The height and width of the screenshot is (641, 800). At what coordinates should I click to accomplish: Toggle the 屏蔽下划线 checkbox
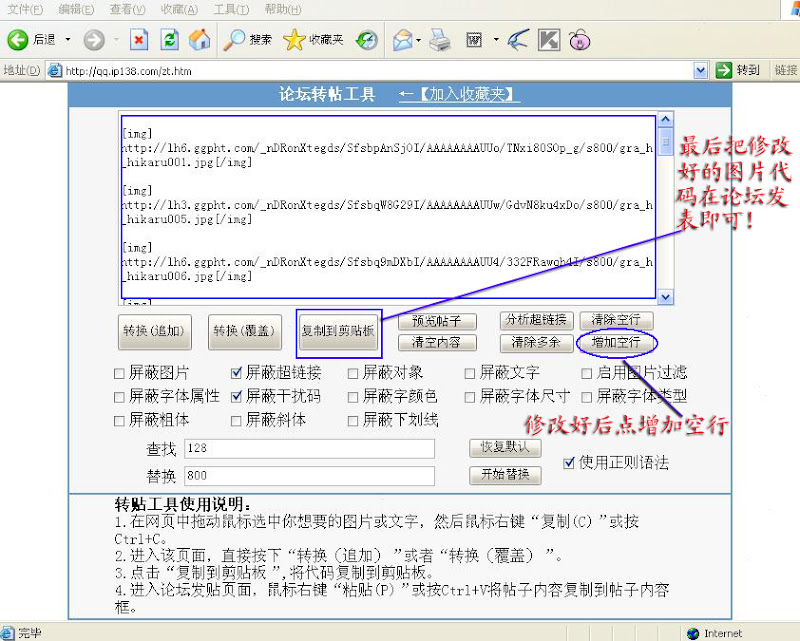353,421
